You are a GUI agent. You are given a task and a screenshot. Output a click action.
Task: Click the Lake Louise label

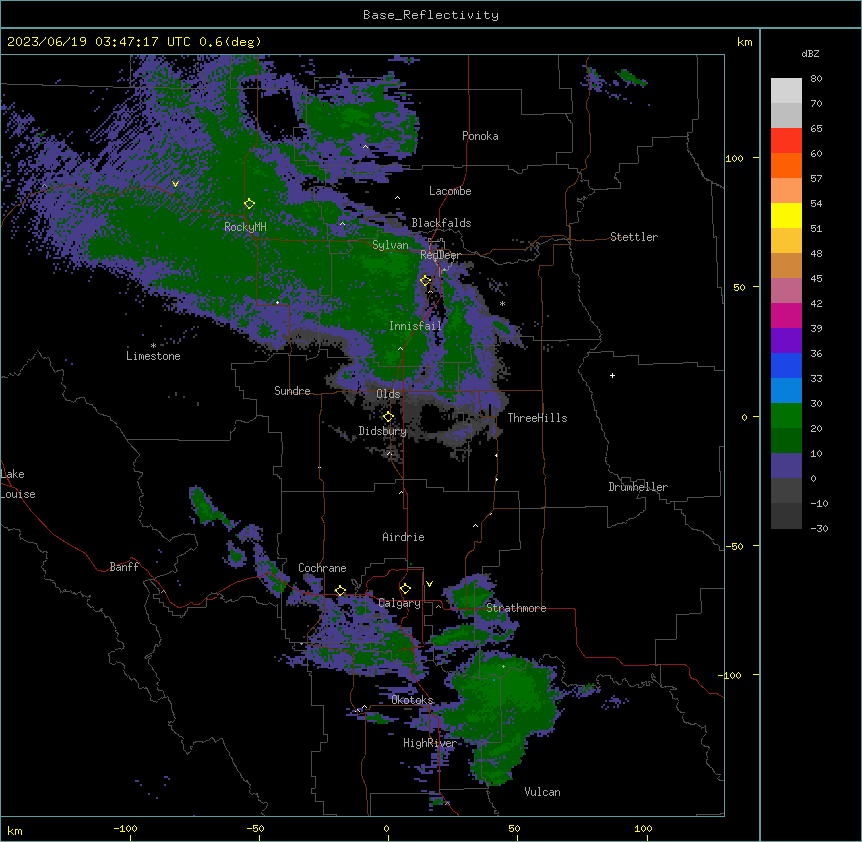point(18,484)
